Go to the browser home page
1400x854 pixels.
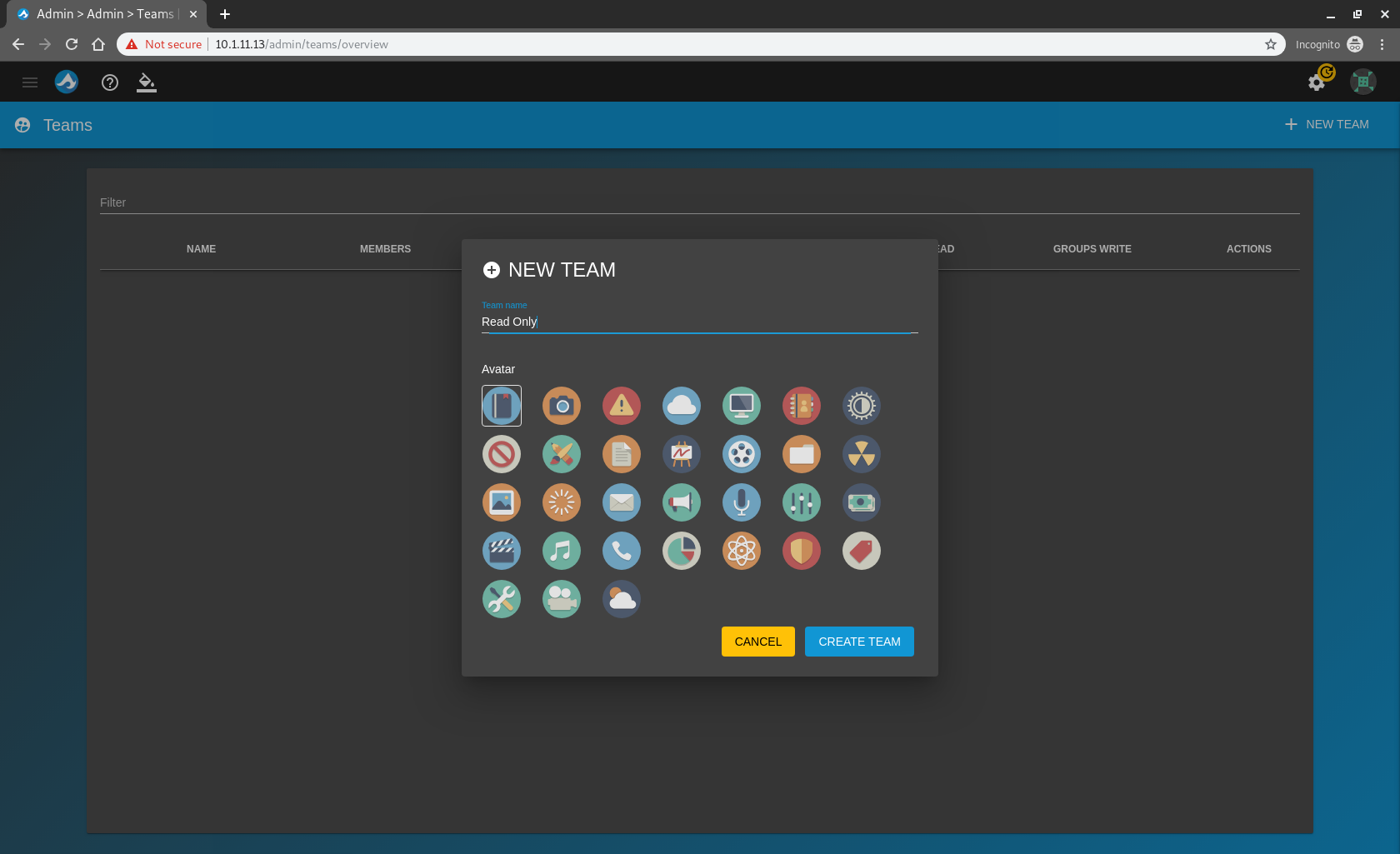click(x=98, y=44)
